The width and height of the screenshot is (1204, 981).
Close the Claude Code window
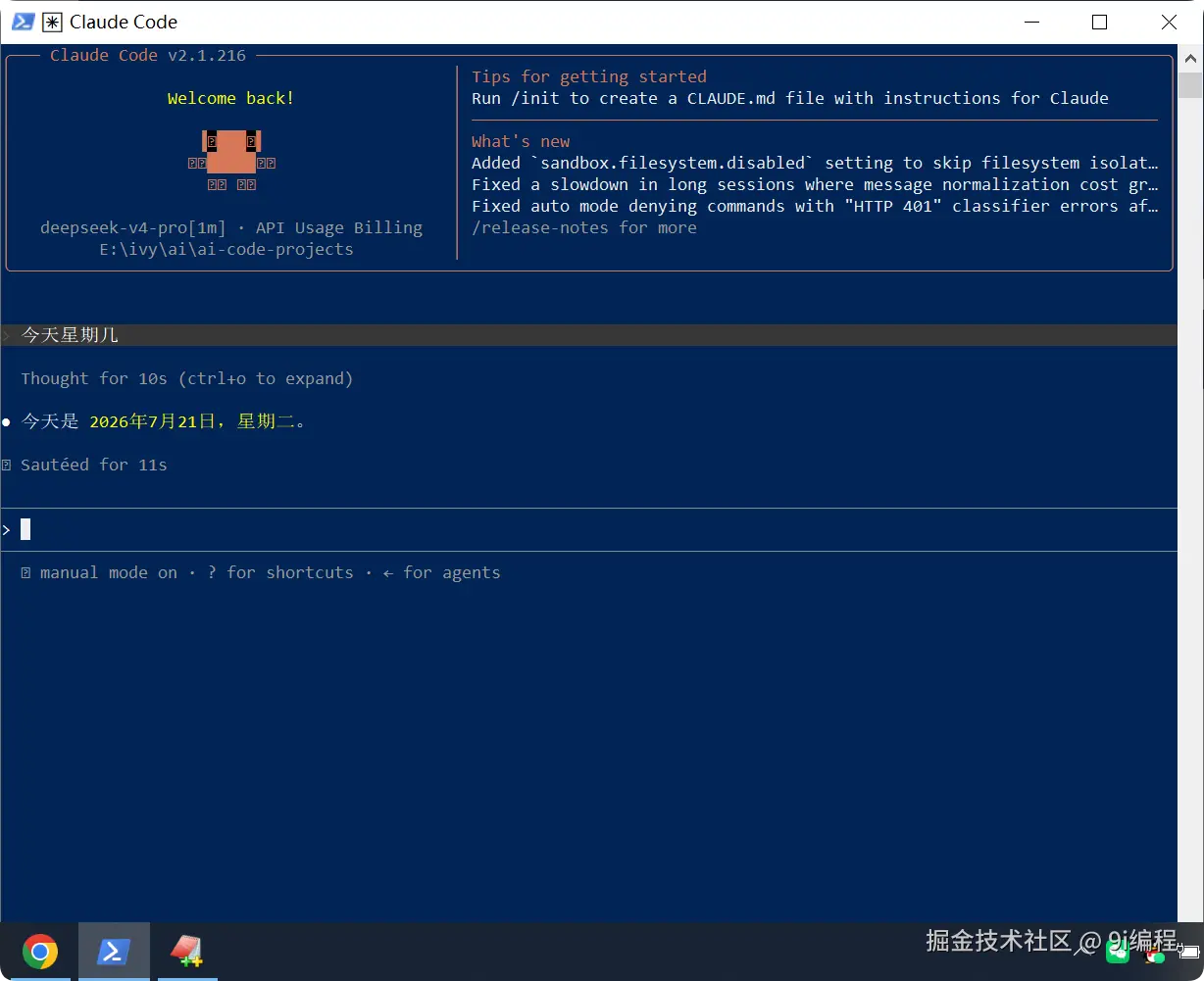[x=1169, y=22]
